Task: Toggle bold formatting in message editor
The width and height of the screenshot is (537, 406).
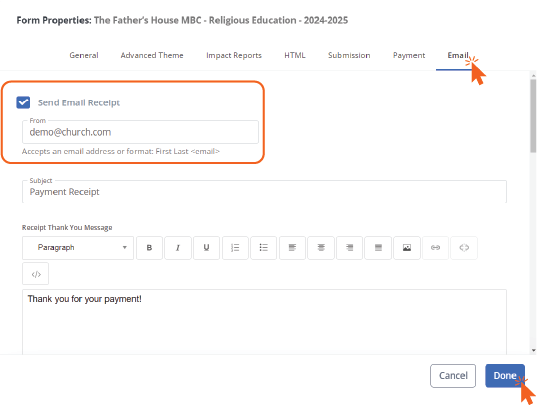Action: coord(149,248)
